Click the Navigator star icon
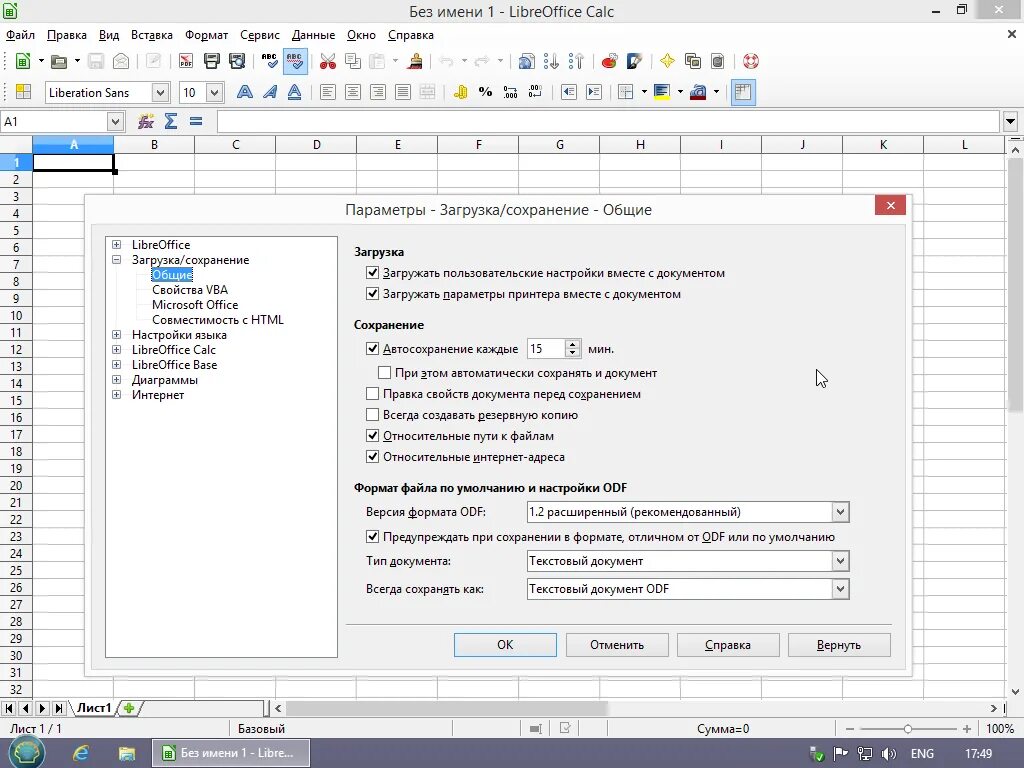1024x768 pixels. 667,61
